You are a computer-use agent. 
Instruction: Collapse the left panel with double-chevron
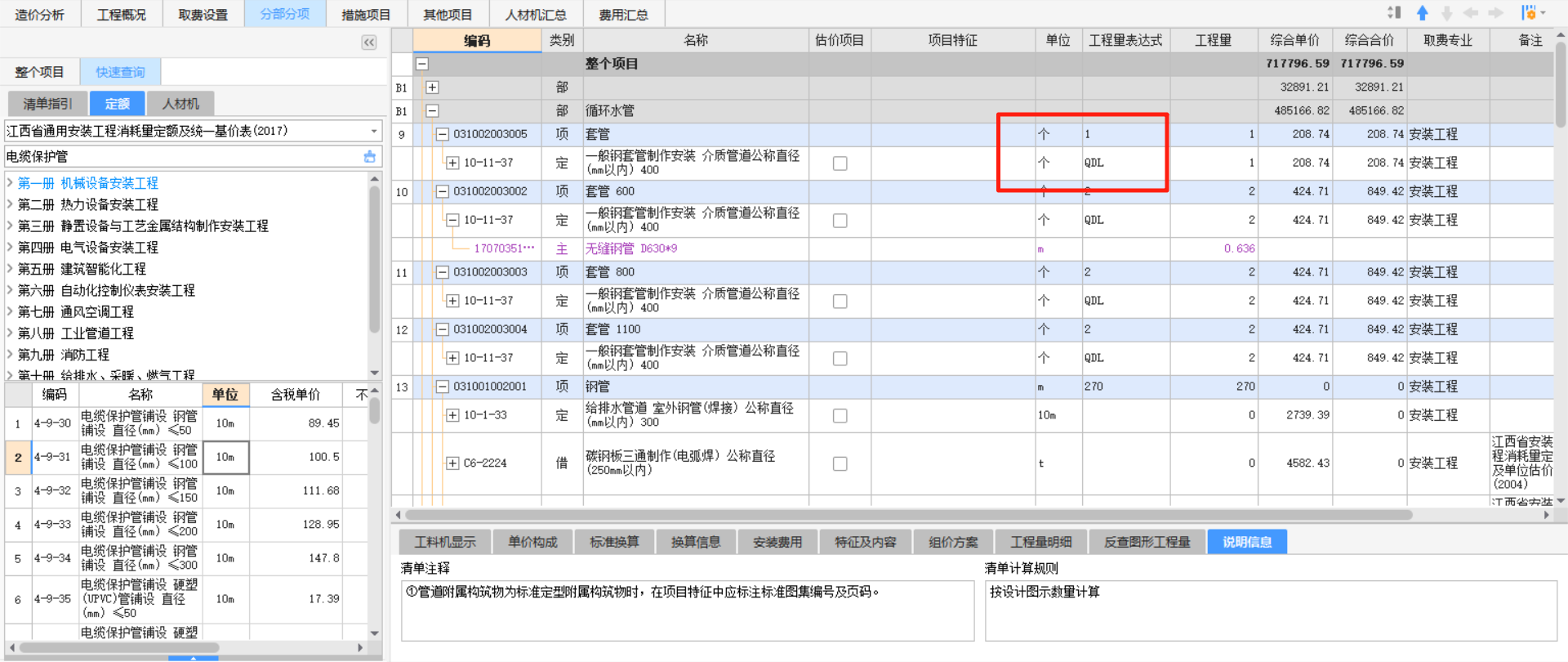pyautogui.click(x=369, y=42)
